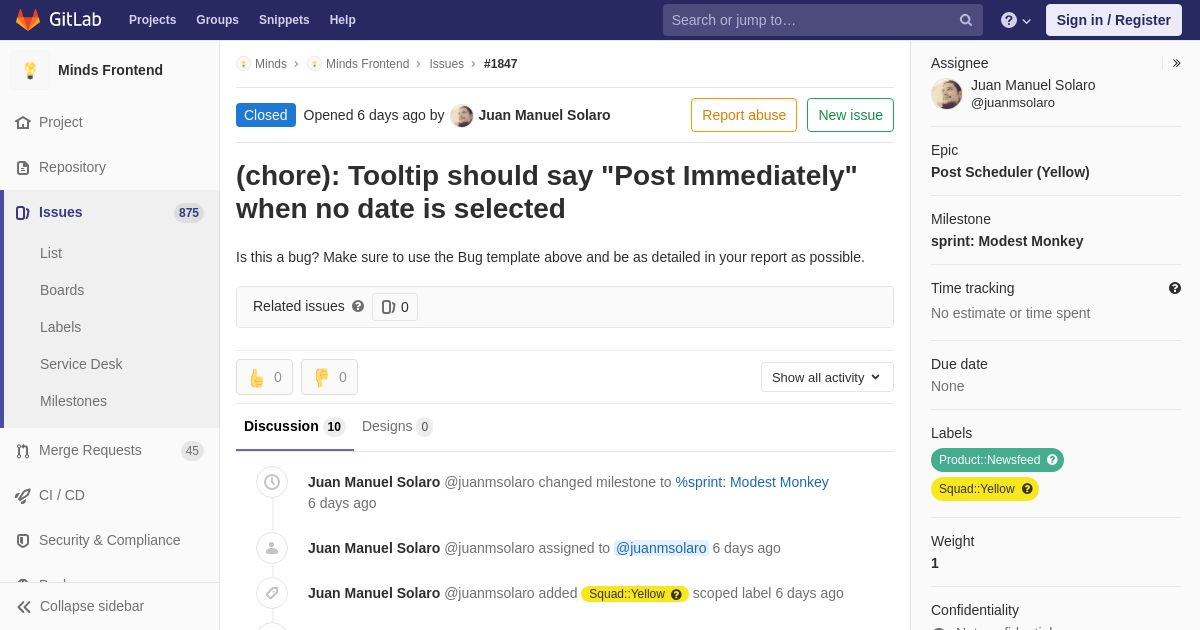1200x630 pixels.
Task: Click the assignee avatar in right sidebar
Action: [x=947, y=94]
